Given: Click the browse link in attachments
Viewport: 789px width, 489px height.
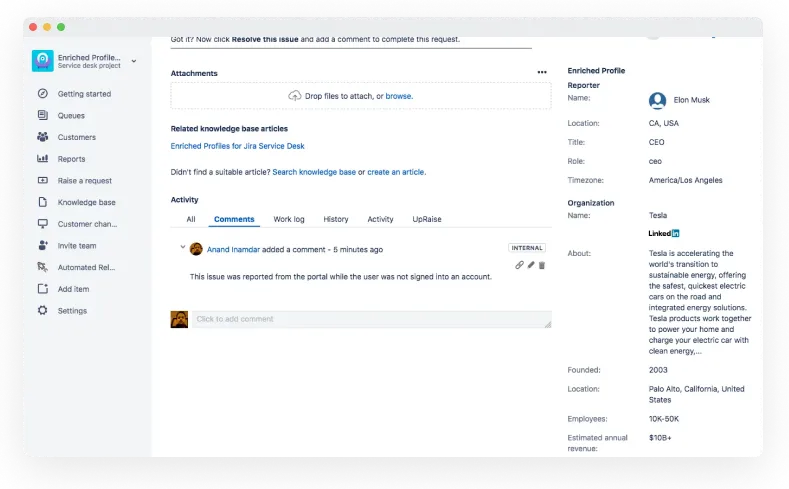Looking at the screenshot, I should (x=398, y=96).
